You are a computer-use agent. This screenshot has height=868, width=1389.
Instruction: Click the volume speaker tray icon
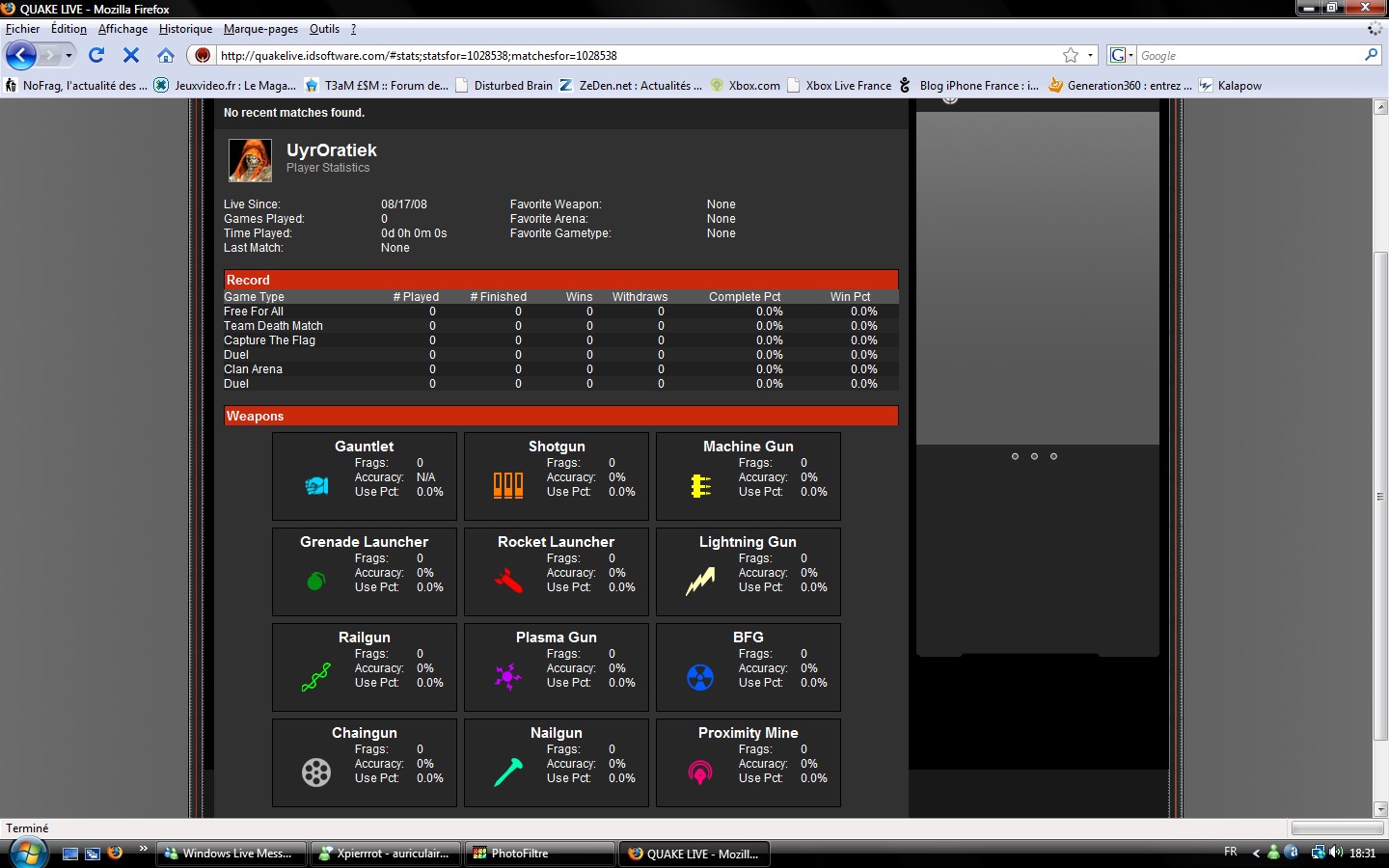coord(1336,853)
